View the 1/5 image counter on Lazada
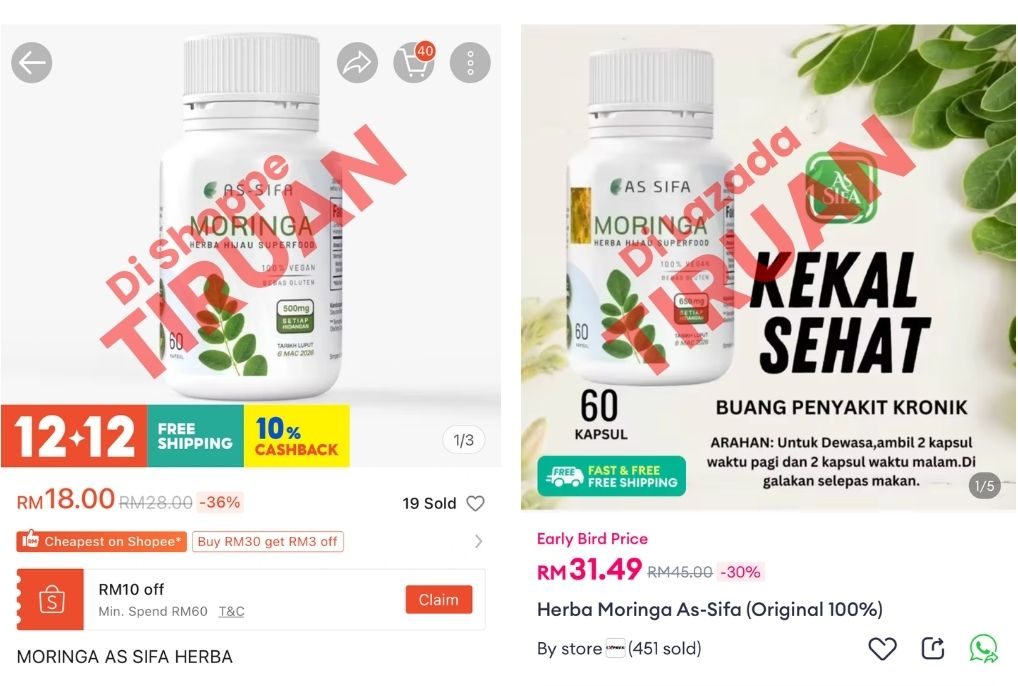Viewport: 1018px width, 686px height. (x=985, y=485)
